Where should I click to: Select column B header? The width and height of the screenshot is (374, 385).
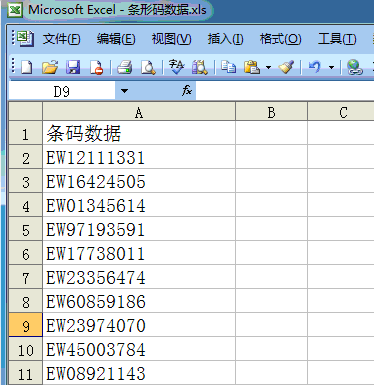pos(271,112)
